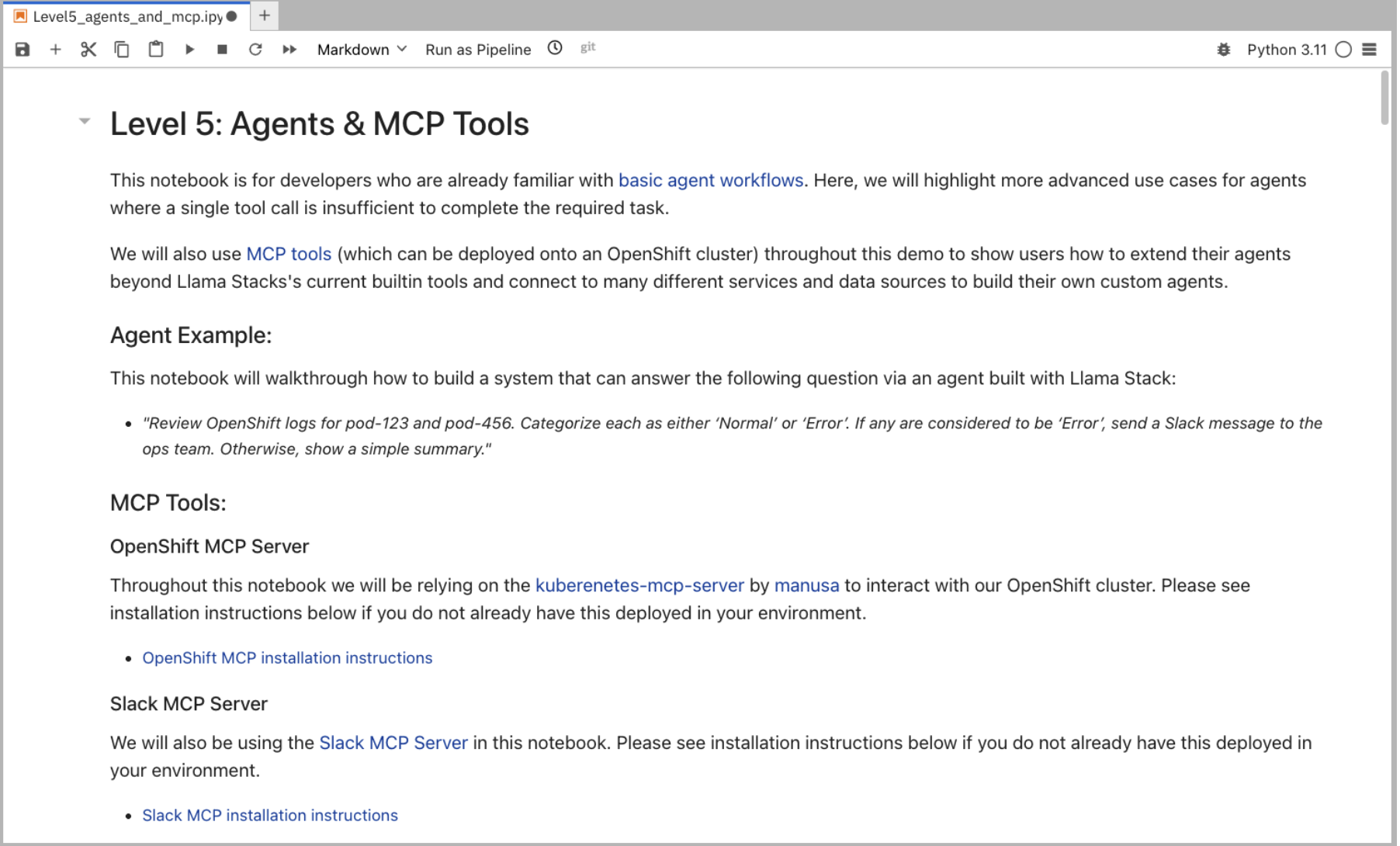The image size is (1400, 846).
Task: Click the Level 5: Agents & MCP Tools heading
Action: (320, 124)
